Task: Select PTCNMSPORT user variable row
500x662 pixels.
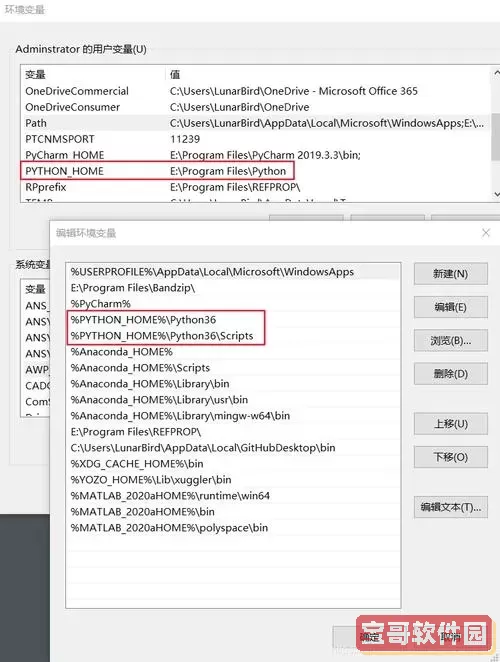Action: (255, 139)
